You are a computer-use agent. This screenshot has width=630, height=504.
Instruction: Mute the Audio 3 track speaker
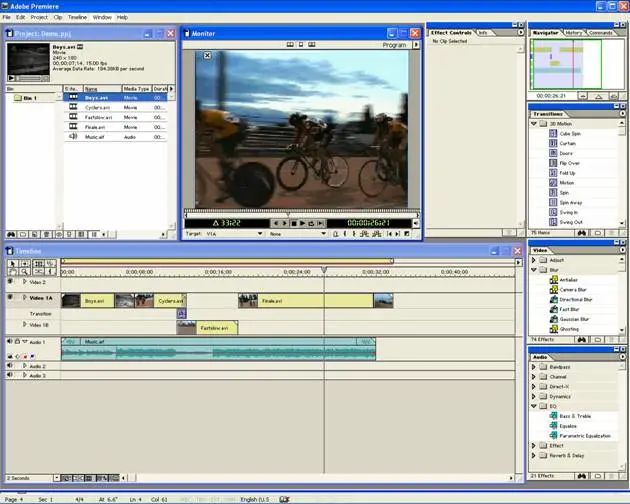[10, 375]
